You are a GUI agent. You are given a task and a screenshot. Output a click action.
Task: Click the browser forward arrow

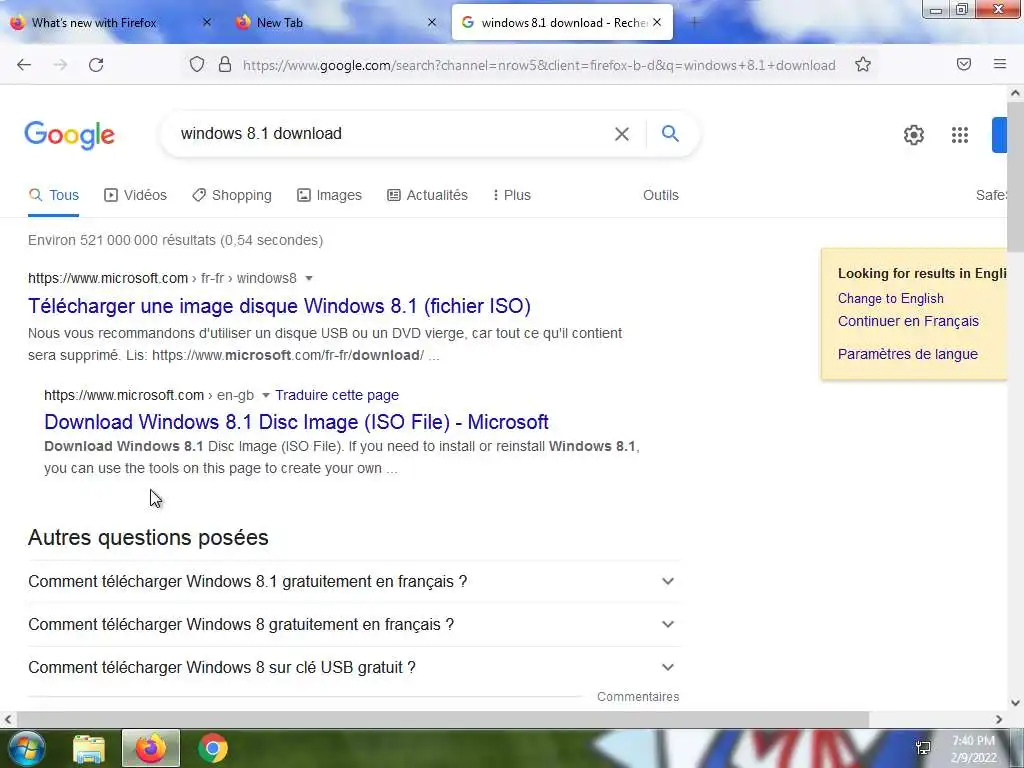point(60,65)
